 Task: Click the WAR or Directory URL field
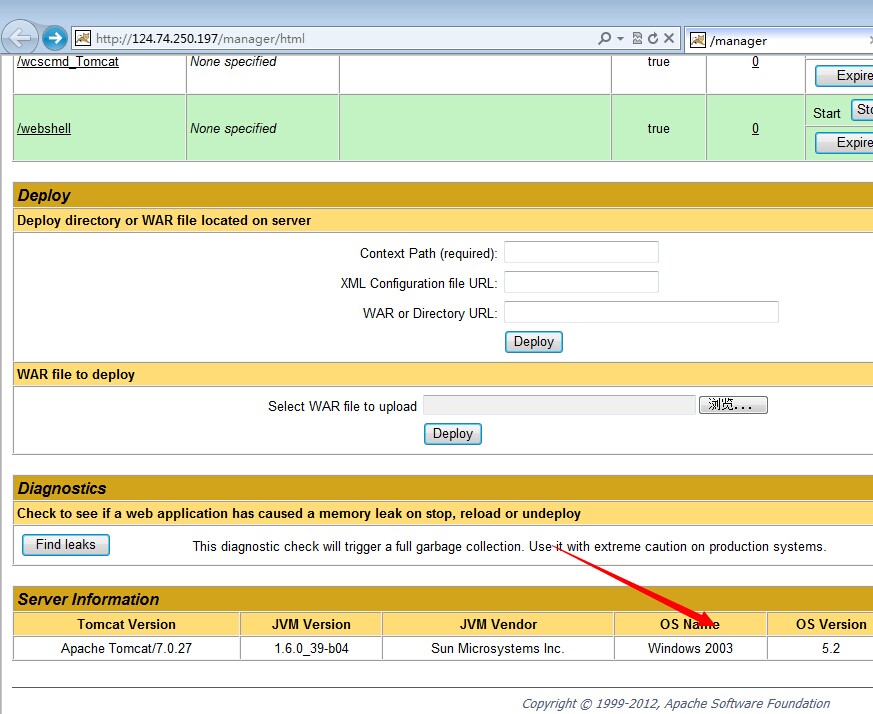click(x=641, y=312)
